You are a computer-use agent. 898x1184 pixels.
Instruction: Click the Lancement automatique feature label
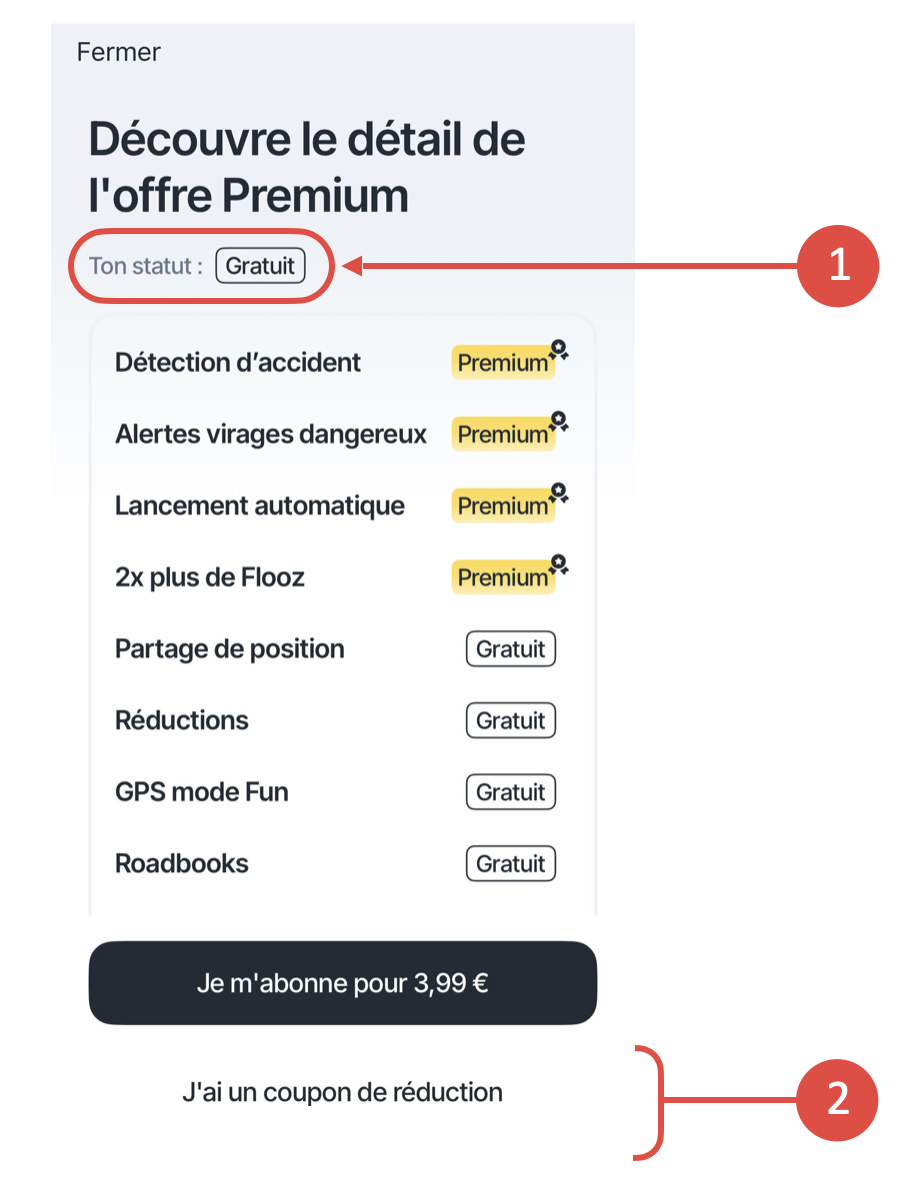260,505
